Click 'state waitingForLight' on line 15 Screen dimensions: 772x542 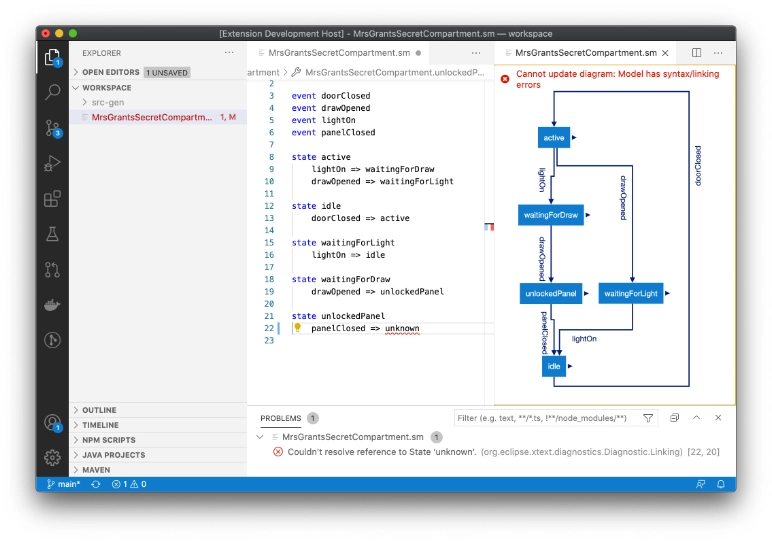pos(343,243)
